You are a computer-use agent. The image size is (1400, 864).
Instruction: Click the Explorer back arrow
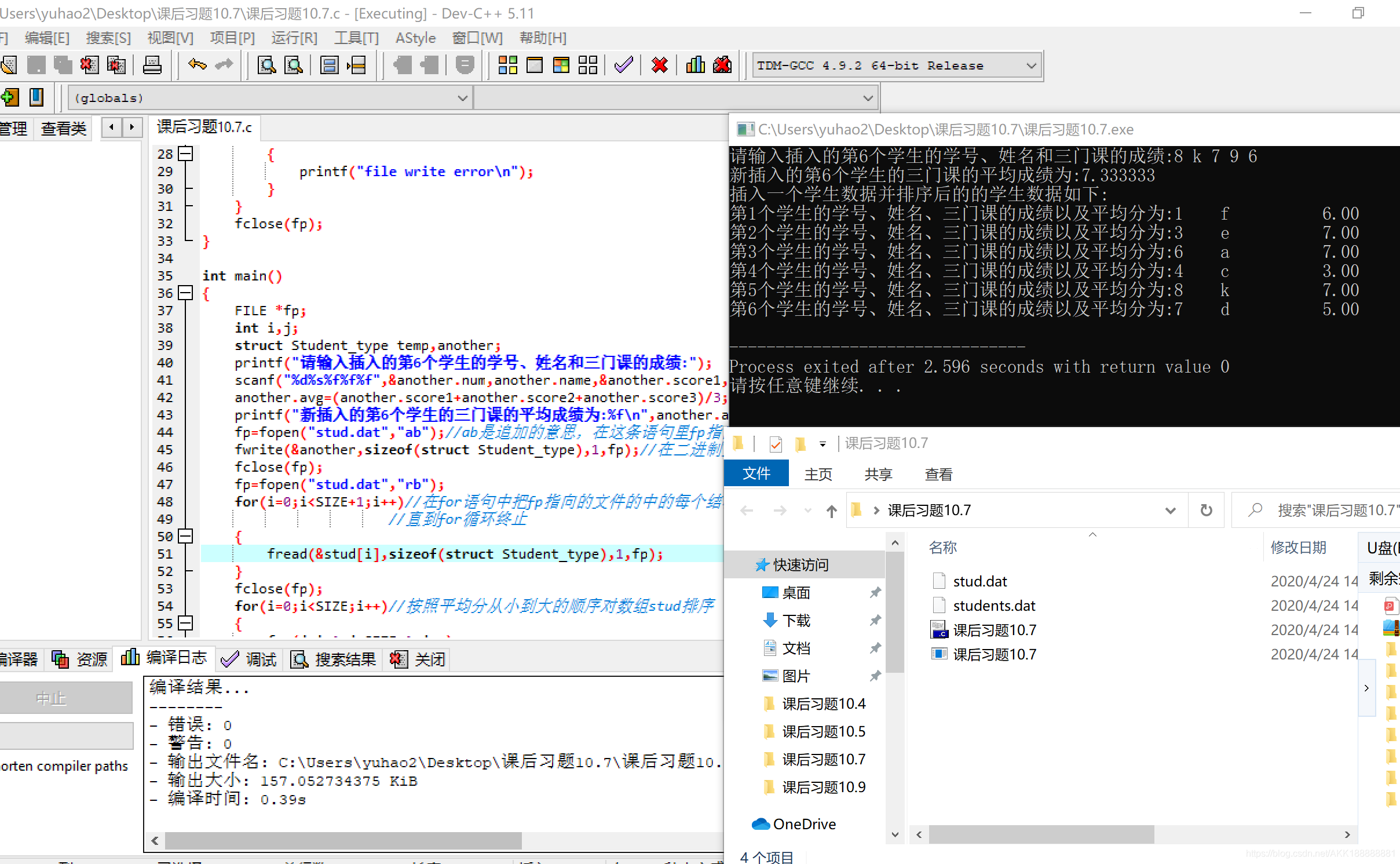click(747, 511)
